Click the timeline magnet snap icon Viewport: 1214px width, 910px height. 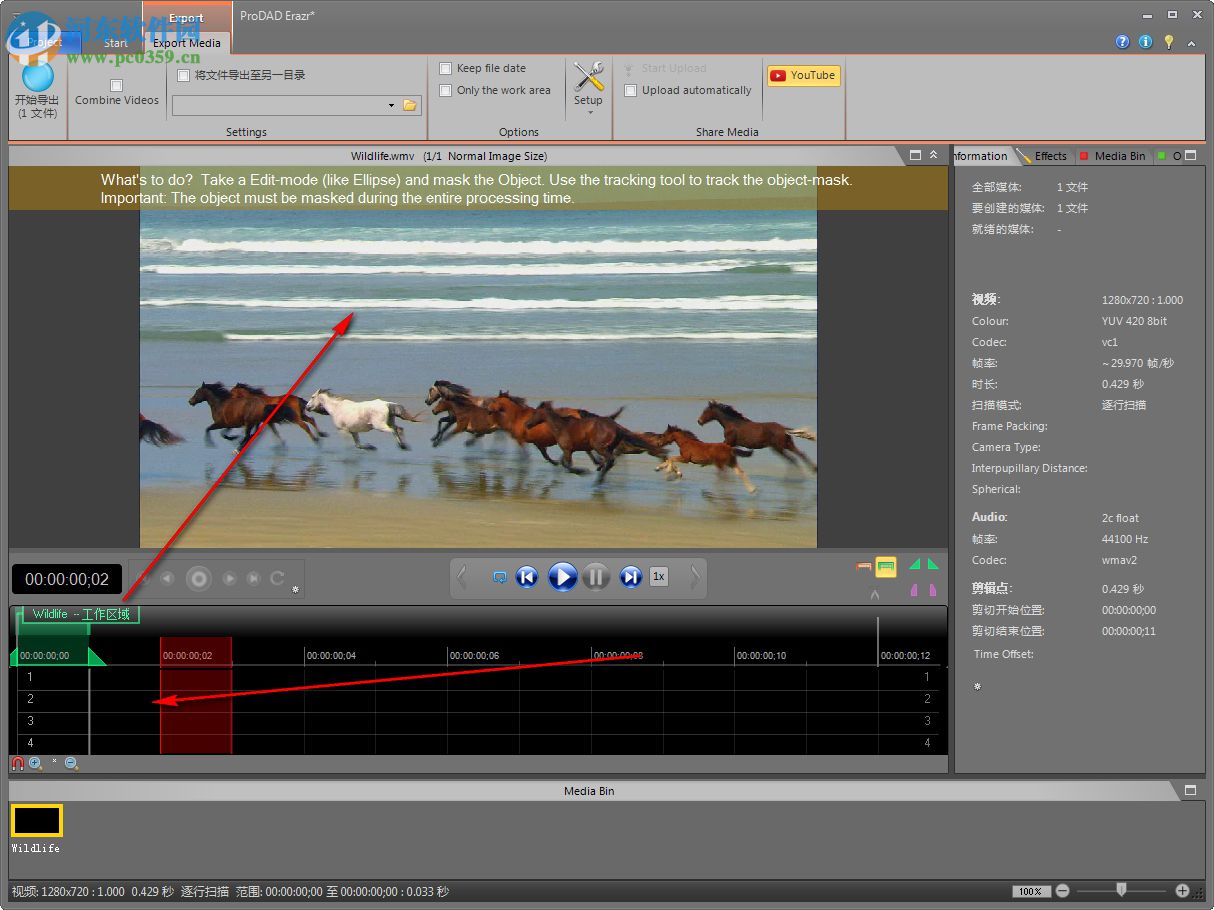point(18,764)
